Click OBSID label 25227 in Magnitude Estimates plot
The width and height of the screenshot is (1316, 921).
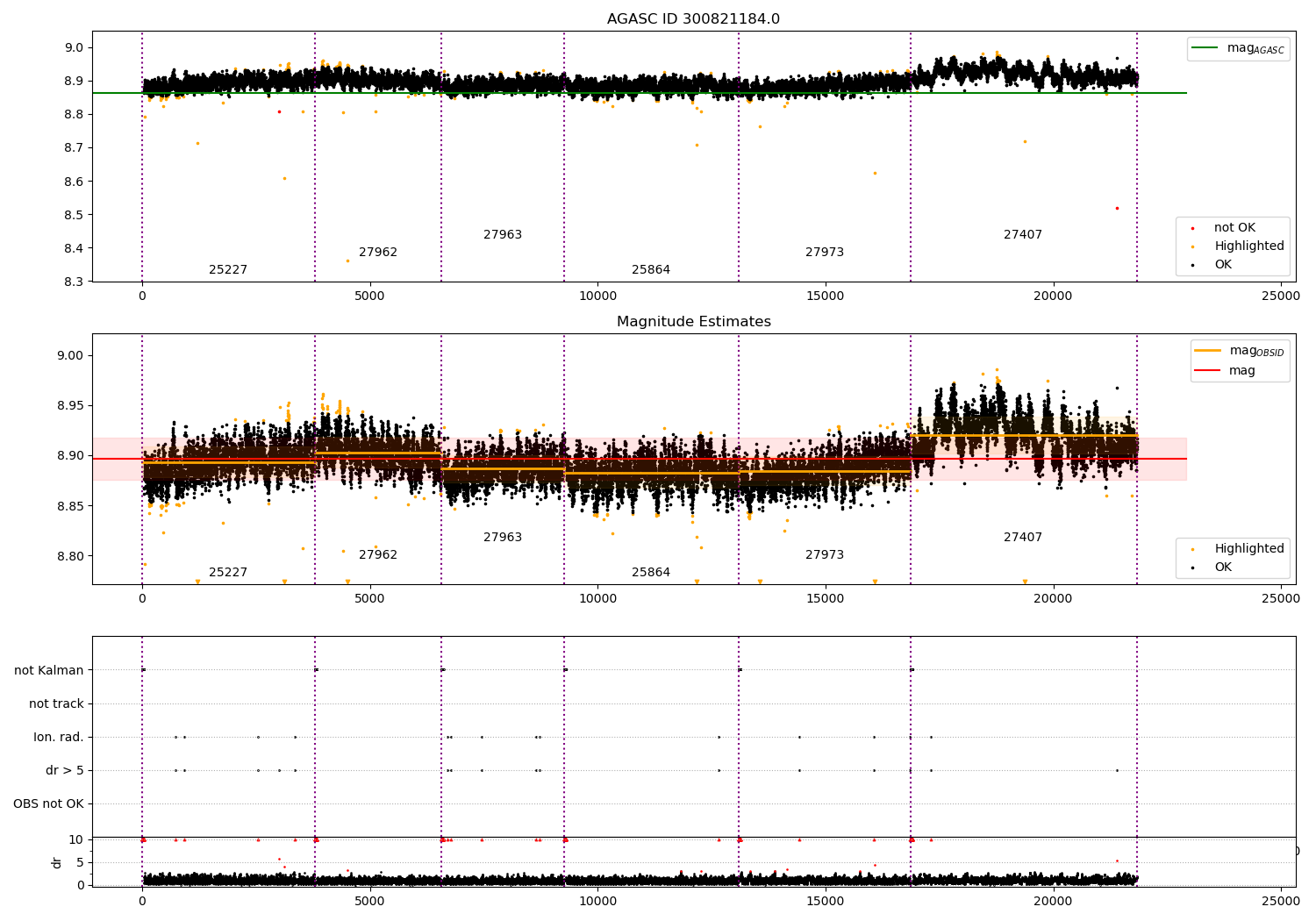tap(228, 573)
